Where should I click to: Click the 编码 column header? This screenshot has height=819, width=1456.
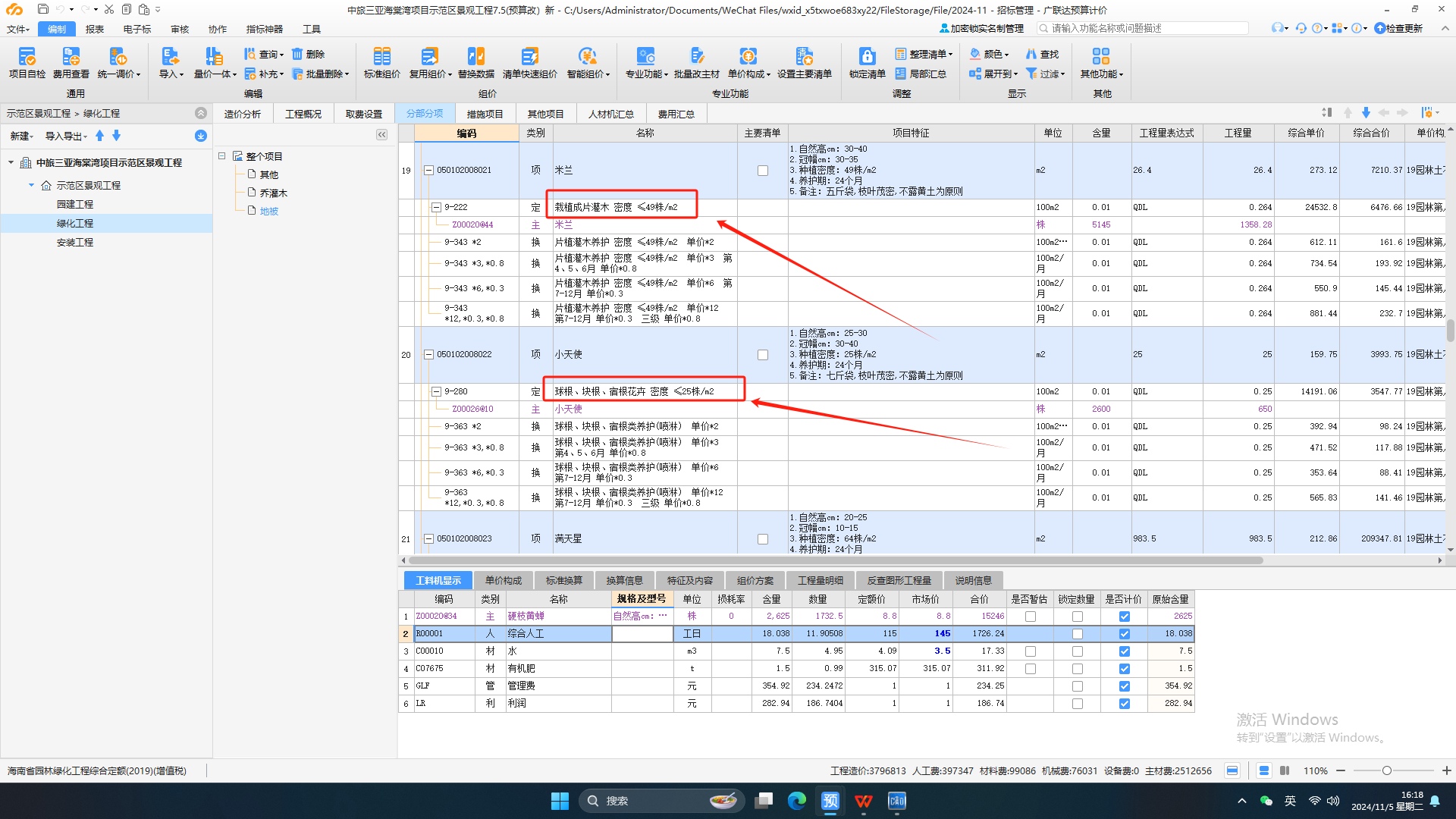pos(466,133)
